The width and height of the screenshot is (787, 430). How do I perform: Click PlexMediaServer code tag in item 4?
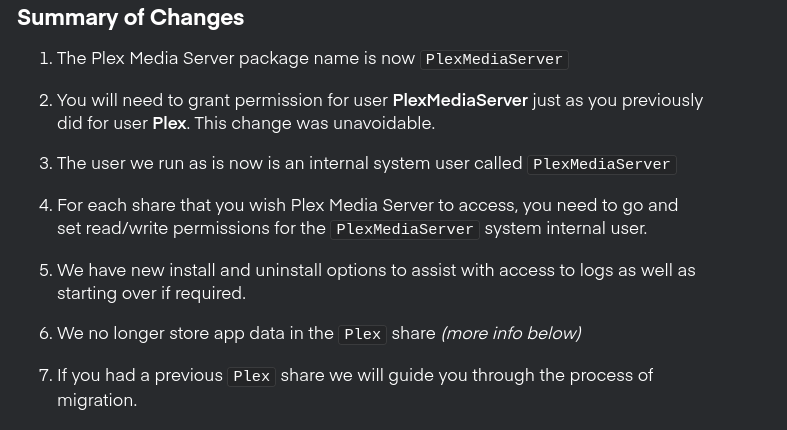(405, 229)
